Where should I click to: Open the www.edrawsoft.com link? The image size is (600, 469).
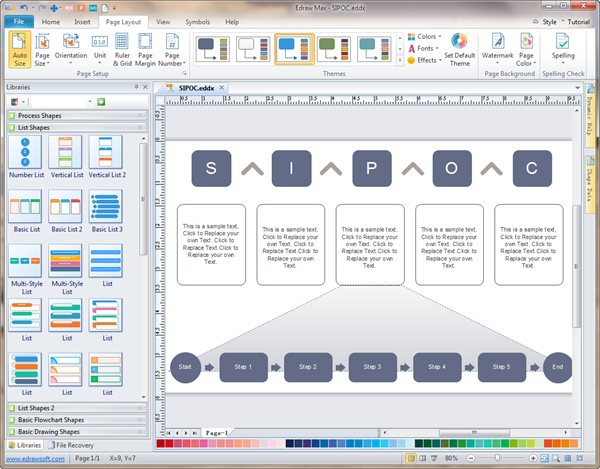coord(35,457)
